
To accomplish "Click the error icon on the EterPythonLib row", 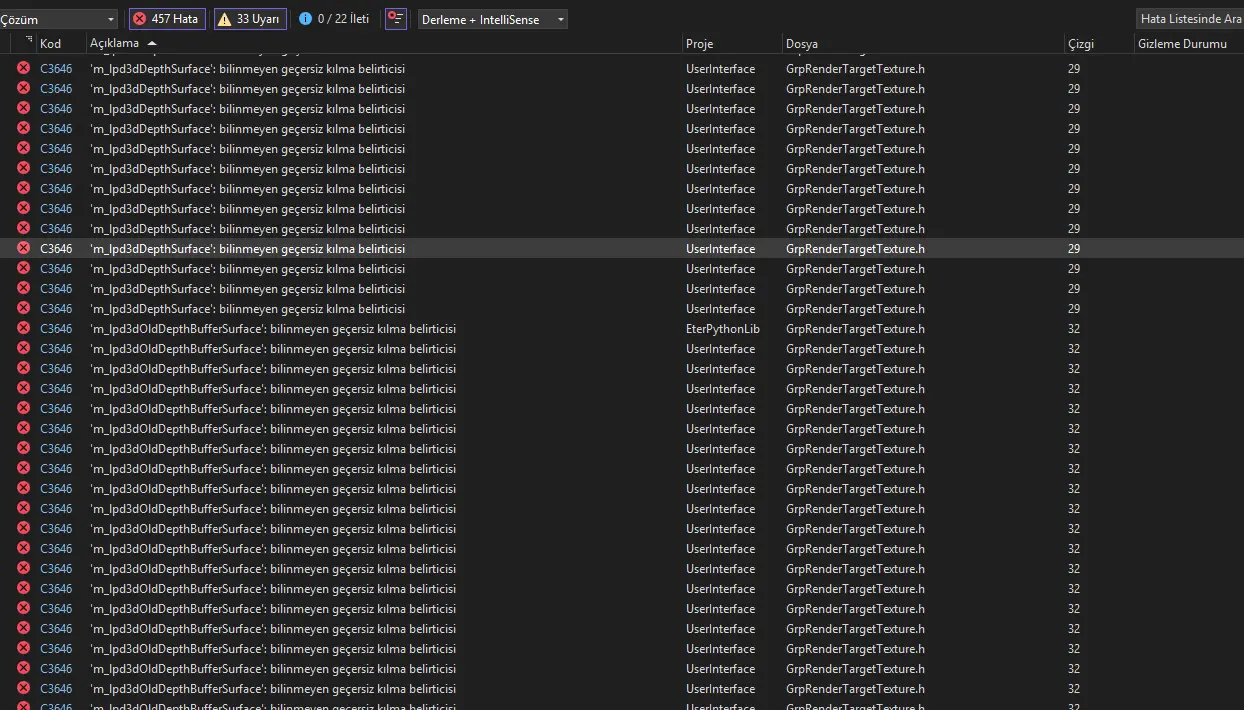I will click(x=23, y=328).
